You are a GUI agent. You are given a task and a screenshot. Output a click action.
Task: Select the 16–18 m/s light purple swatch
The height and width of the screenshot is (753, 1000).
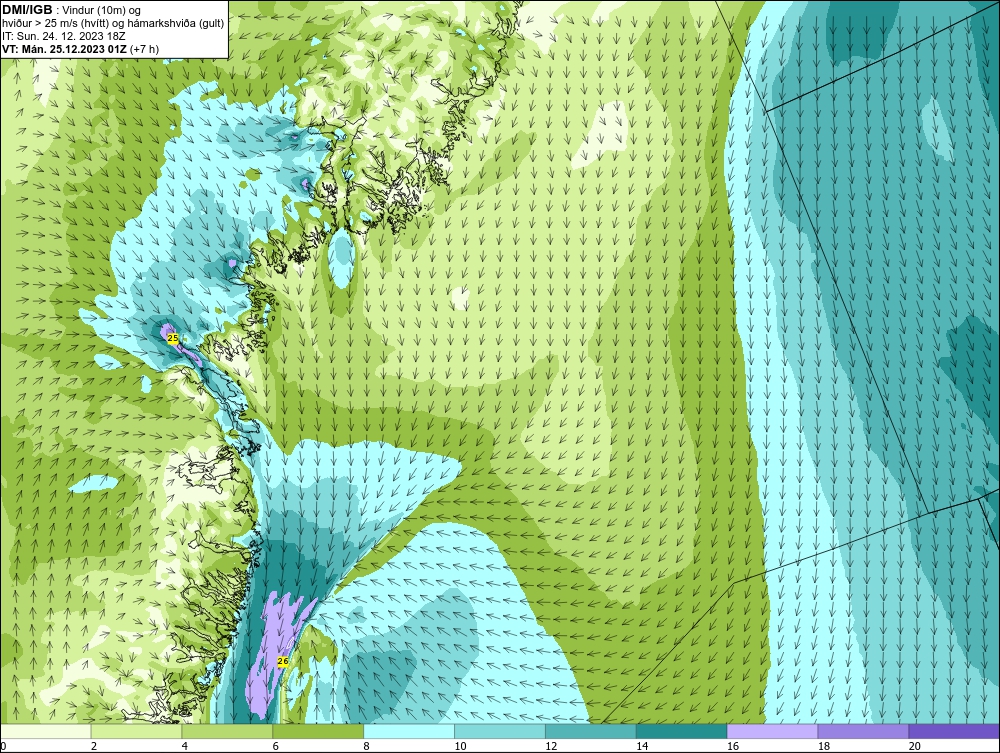point(772,731)
